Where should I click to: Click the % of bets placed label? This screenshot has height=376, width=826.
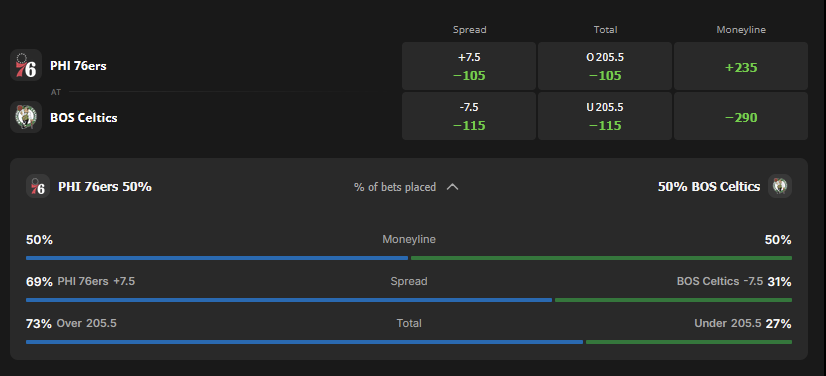coord(395,187)
